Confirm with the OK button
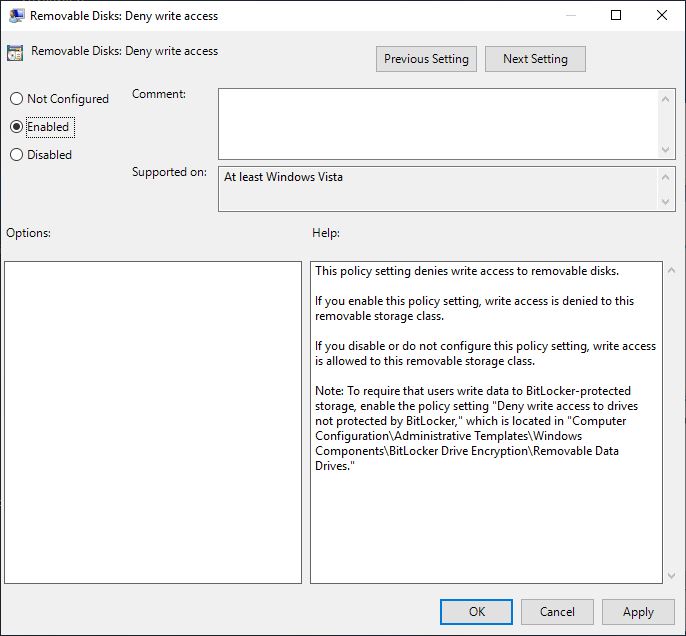The image size is (686, 636). point(476,612)
